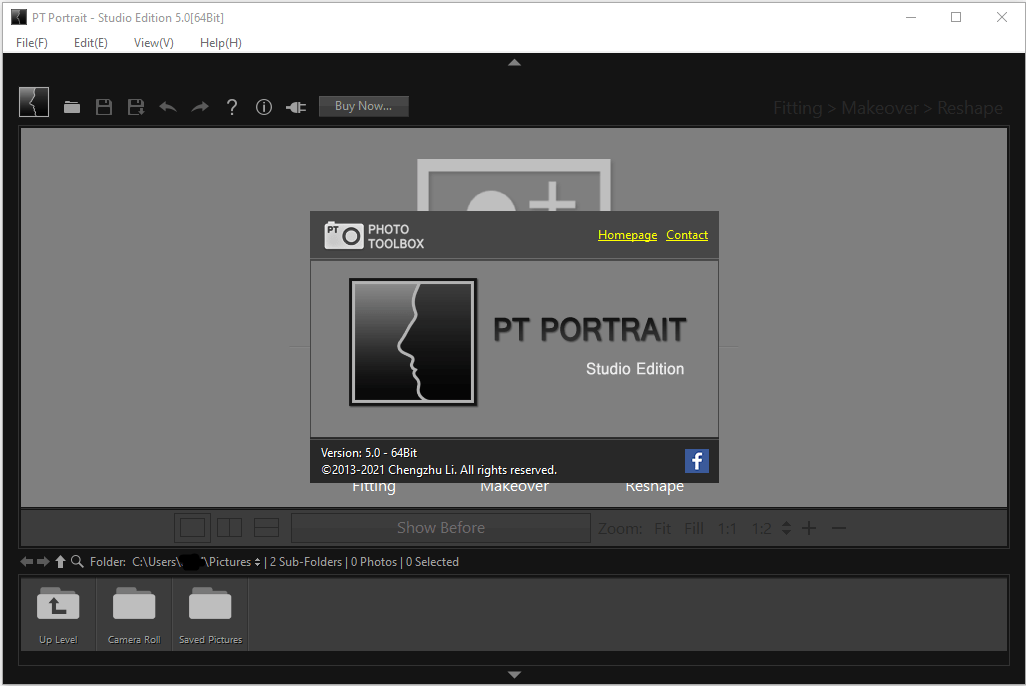Click the window title bar app icon
Viewport: 1026px width, 686px height.
point(20,18)
